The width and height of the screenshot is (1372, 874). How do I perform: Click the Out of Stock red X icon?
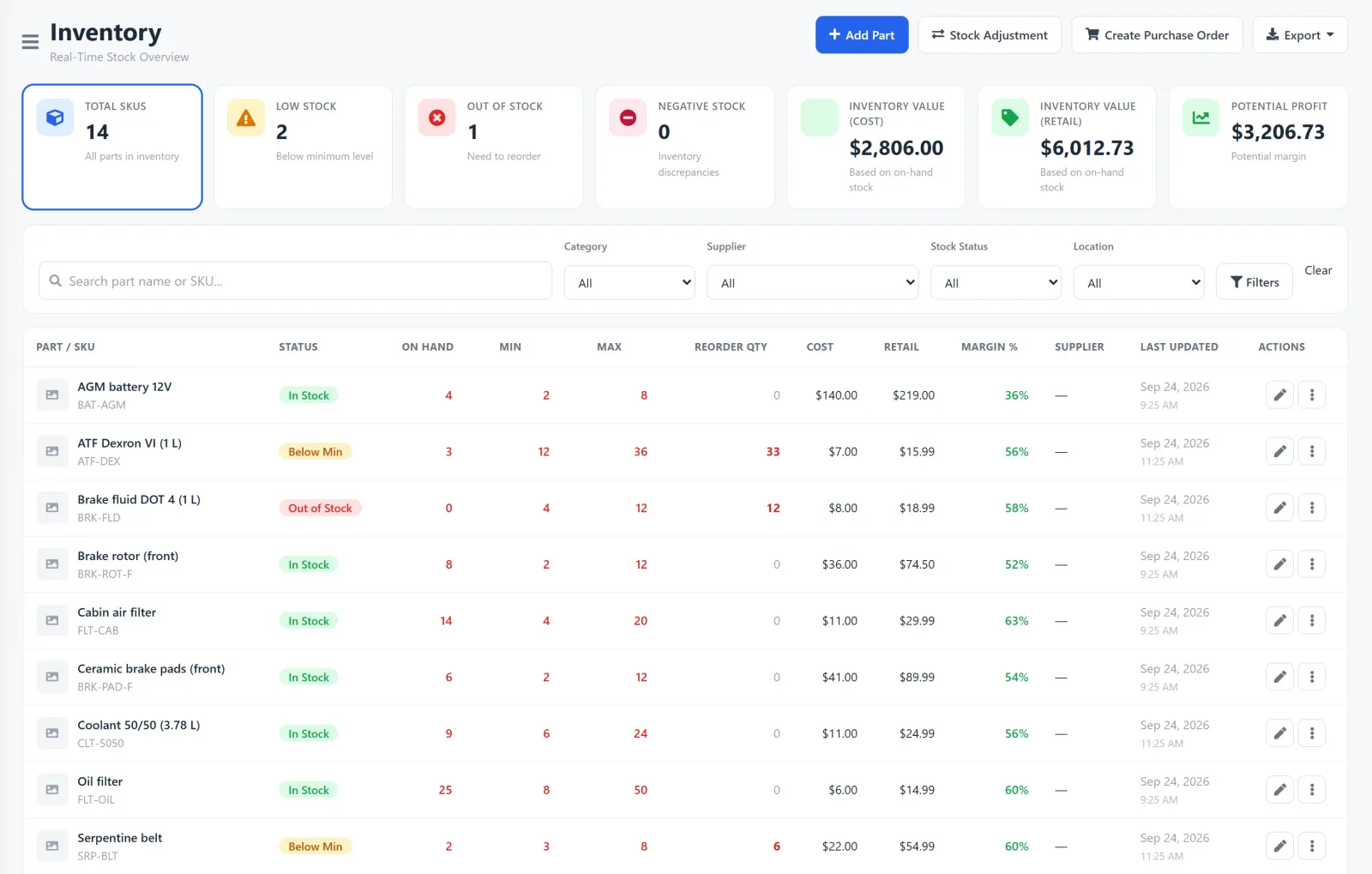tap(437, 118)
